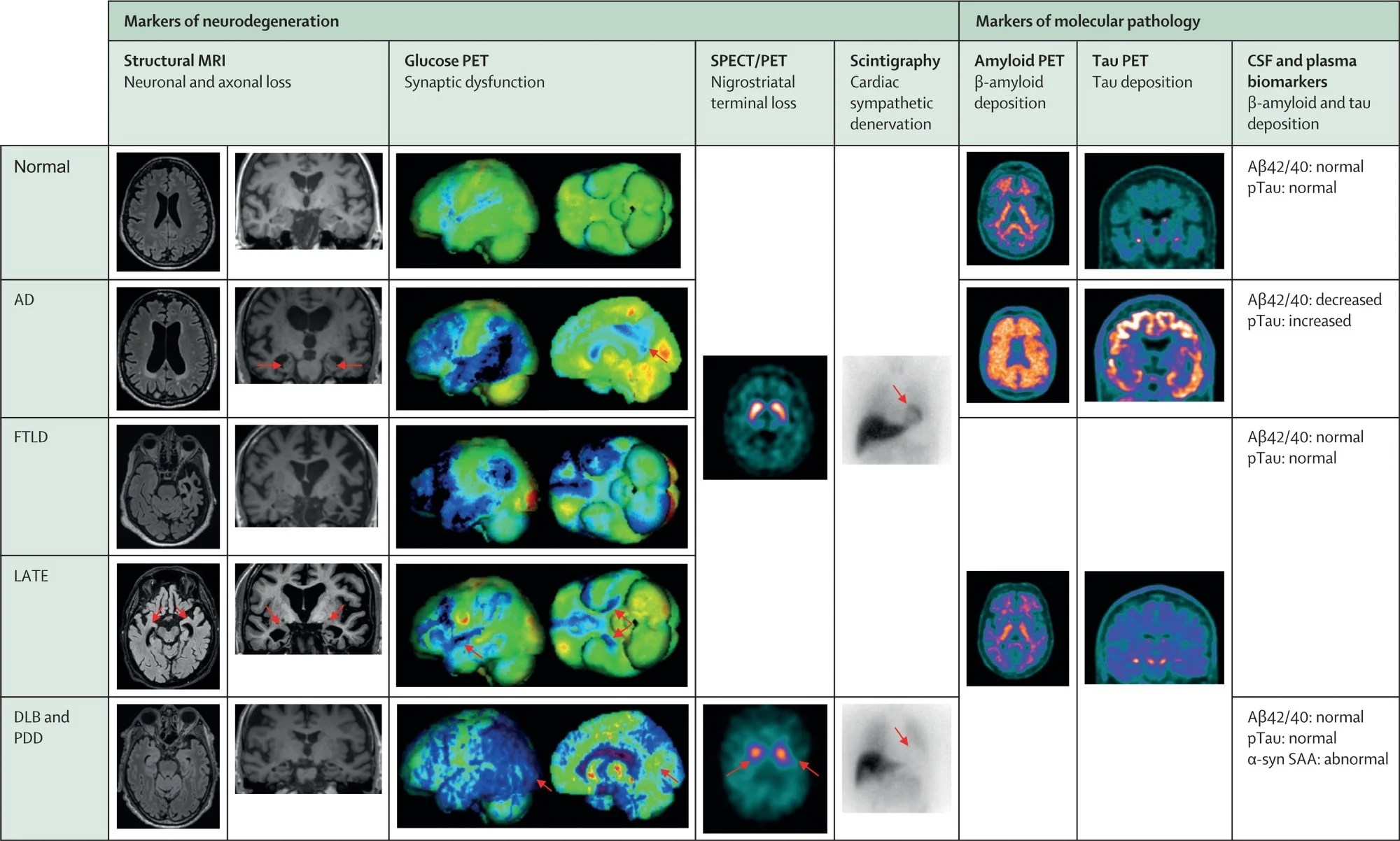Select the Tau PET column heading

(x=1119, y=61)
